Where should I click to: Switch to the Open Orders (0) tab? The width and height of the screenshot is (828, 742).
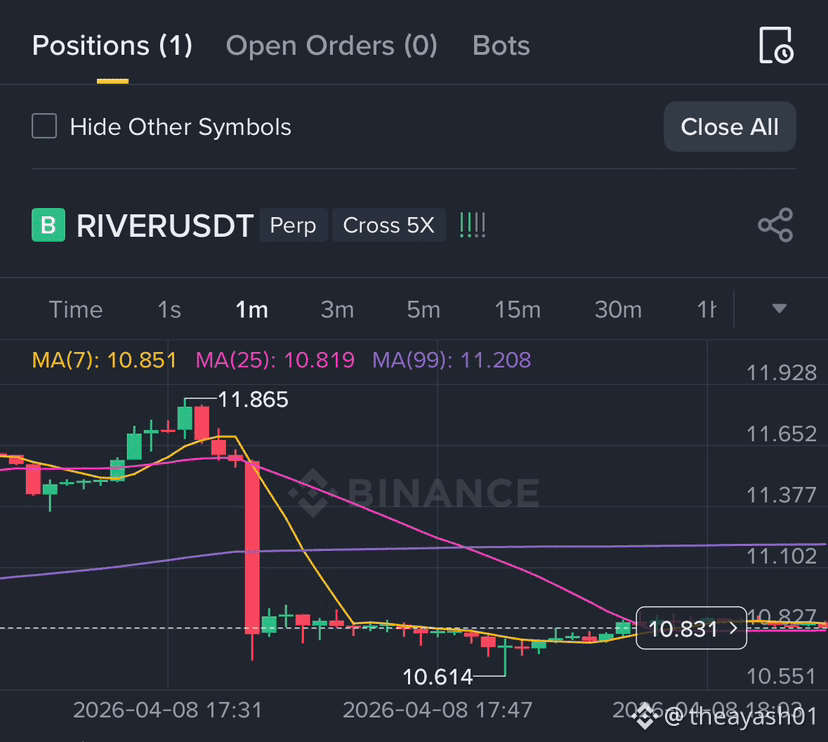pos(332,45)
